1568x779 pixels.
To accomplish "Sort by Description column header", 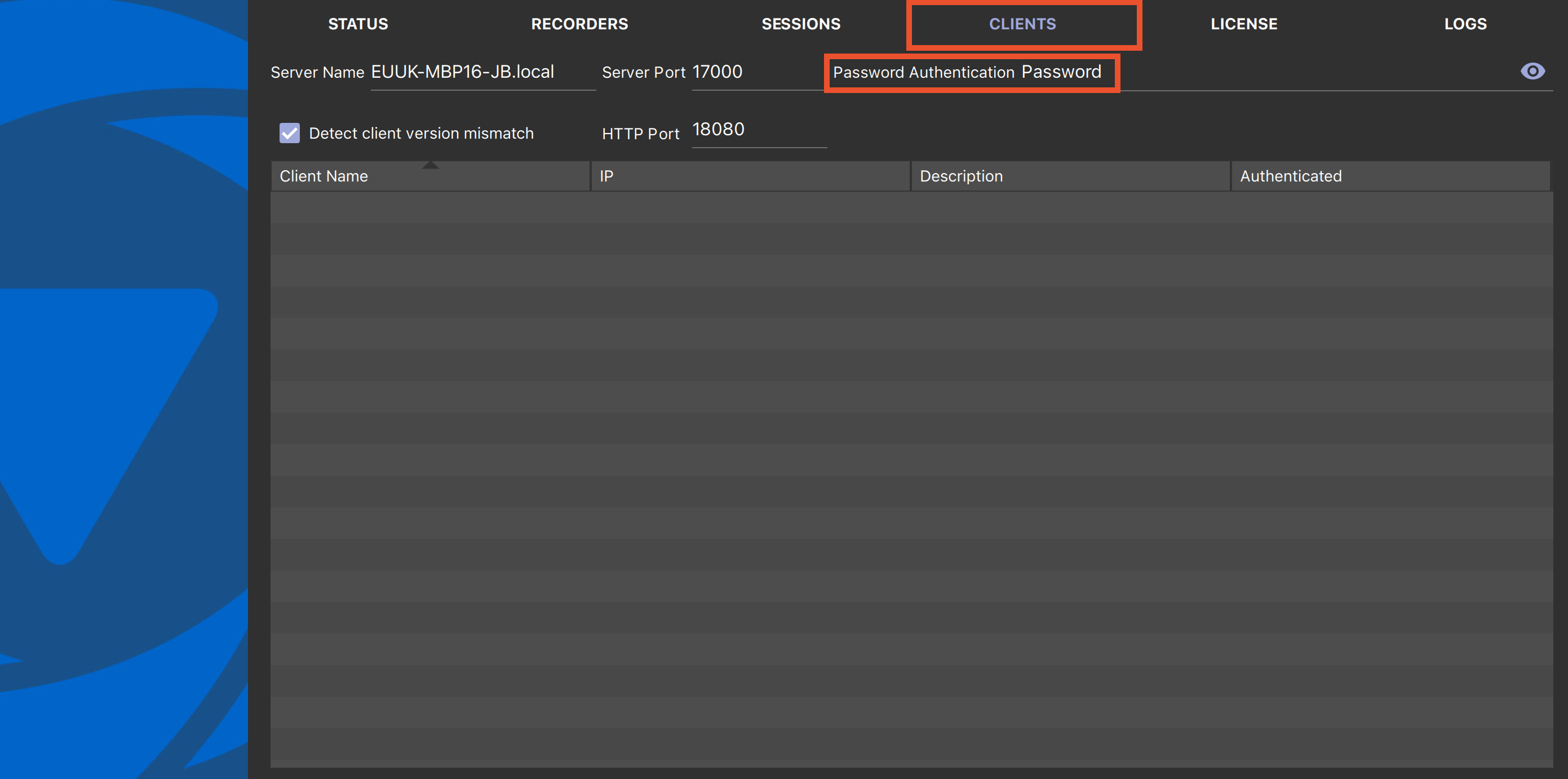I will click(1071, 176).
